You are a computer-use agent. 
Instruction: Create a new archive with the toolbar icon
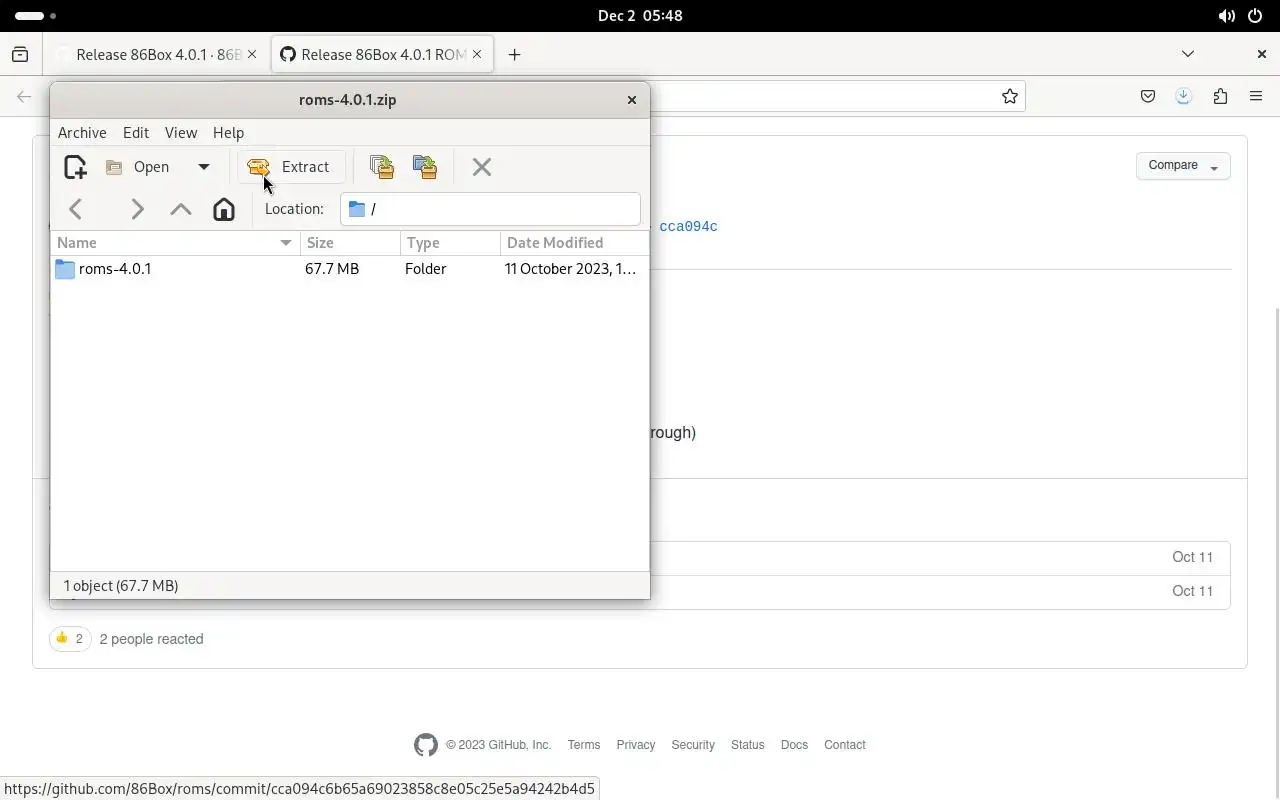(x=75, y=167)
